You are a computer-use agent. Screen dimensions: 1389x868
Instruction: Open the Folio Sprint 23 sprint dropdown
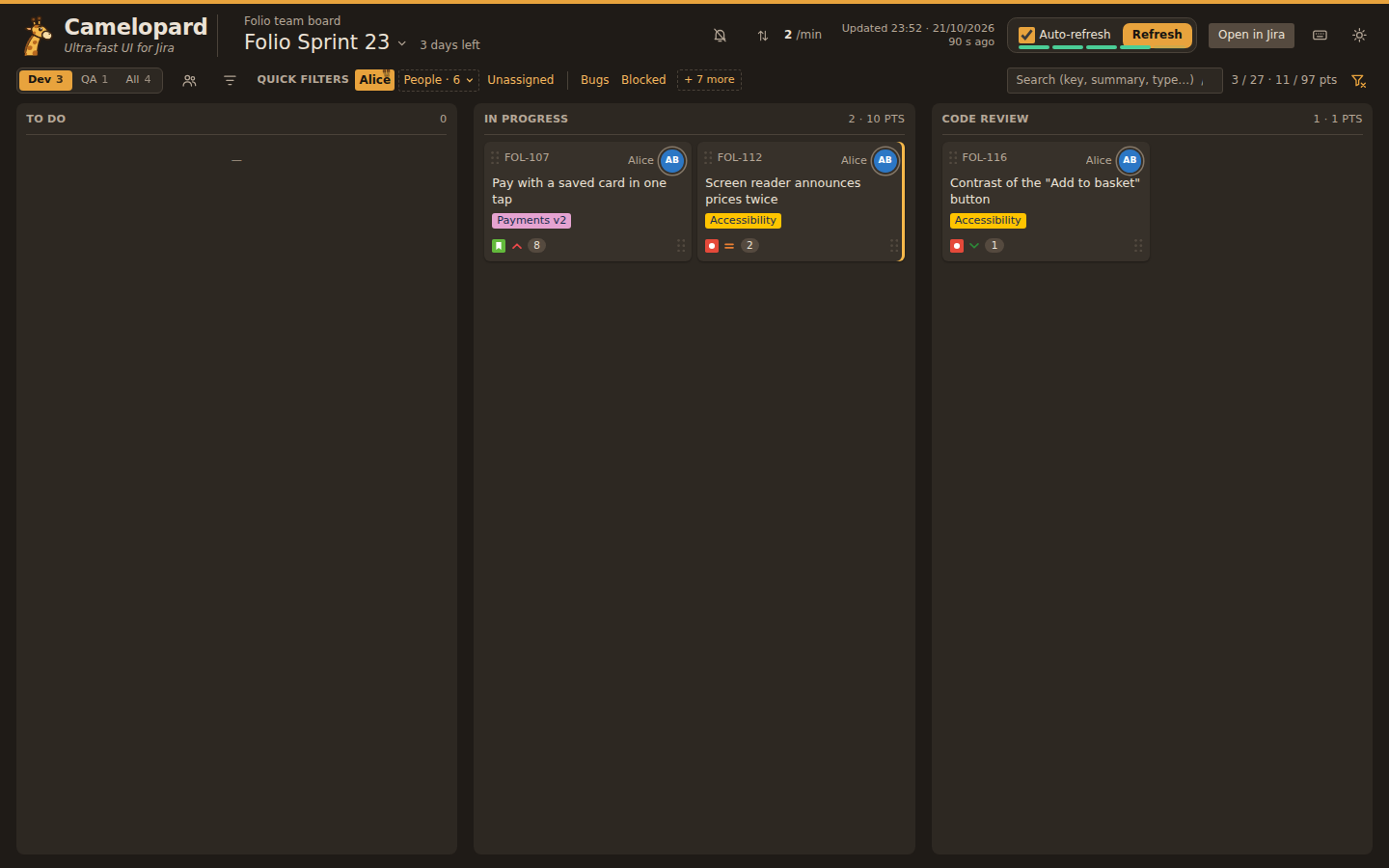pyautogui.click(x=325, y=42)
